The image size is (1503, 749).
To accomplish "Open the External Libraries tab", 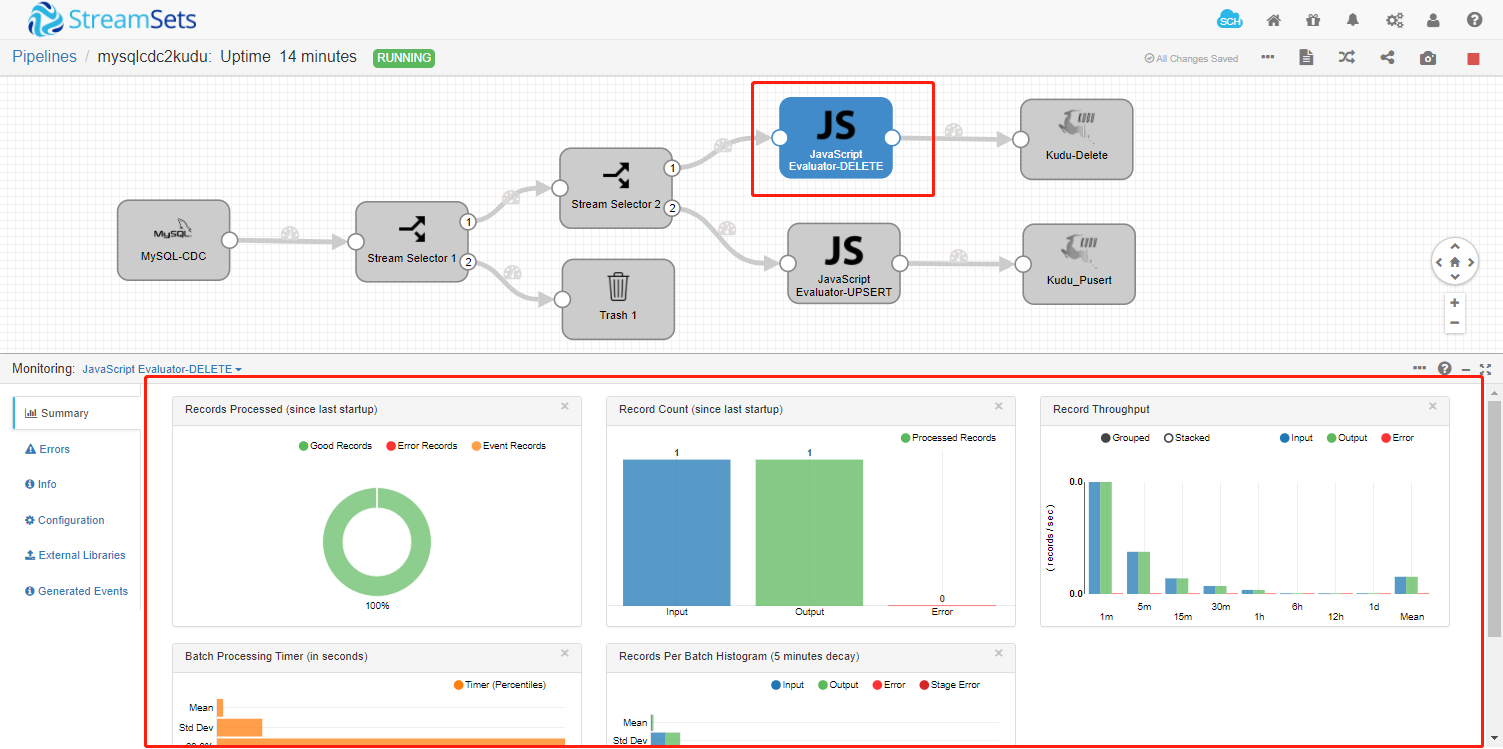I will click(x=76, y=555).
